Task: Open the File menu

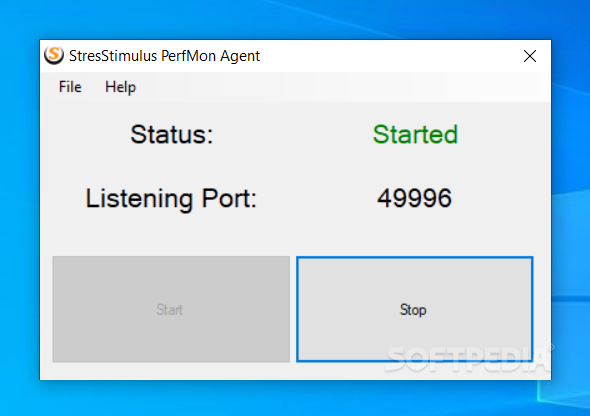Action: [70, 87]
